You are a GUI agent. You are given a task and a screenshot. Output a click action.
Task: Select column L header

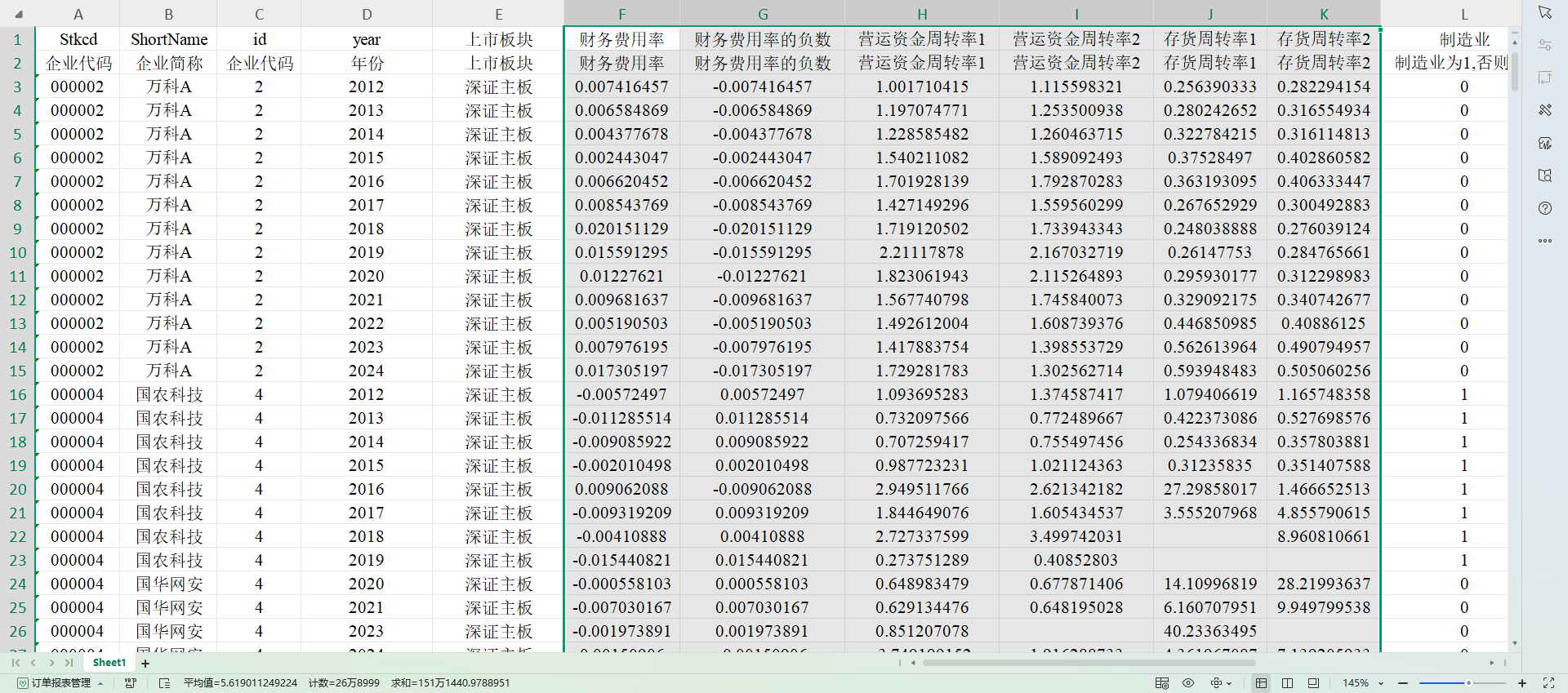tap(1463, 14)
